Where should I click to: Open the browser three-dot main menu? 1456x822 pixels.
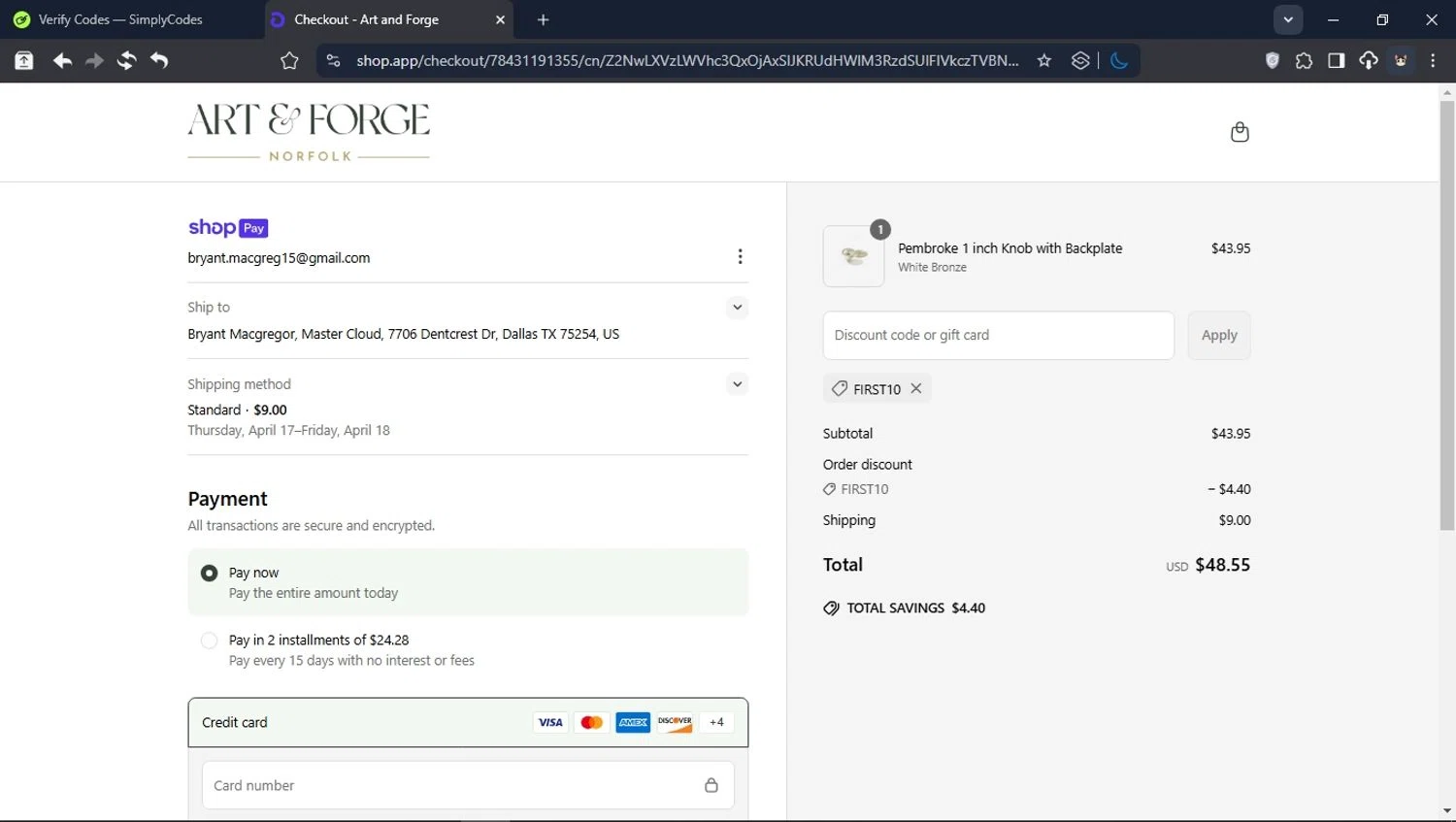(1433, 60)
